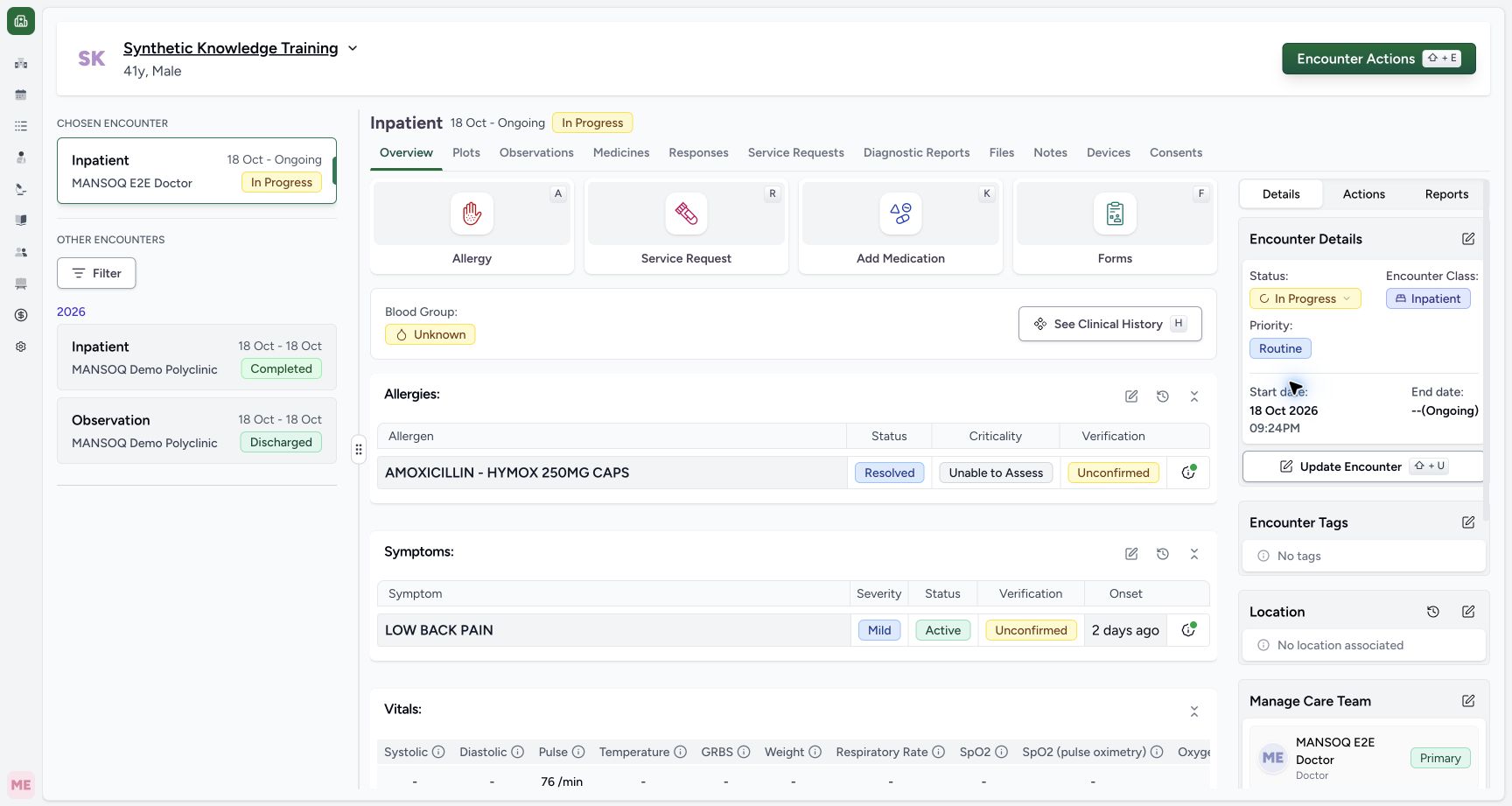Open the encounters Filter button
1512x806 pixels.
pos(96,273)
